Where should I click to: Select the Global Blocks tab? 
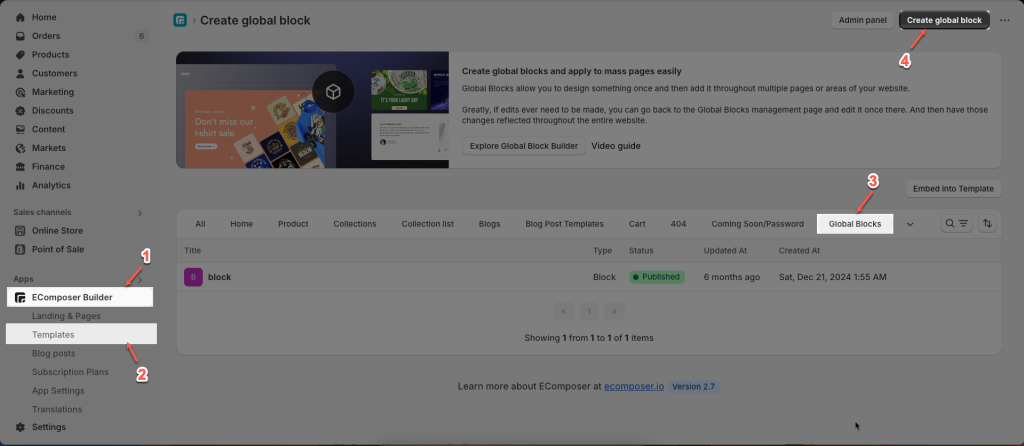click(x=855, y=224)
